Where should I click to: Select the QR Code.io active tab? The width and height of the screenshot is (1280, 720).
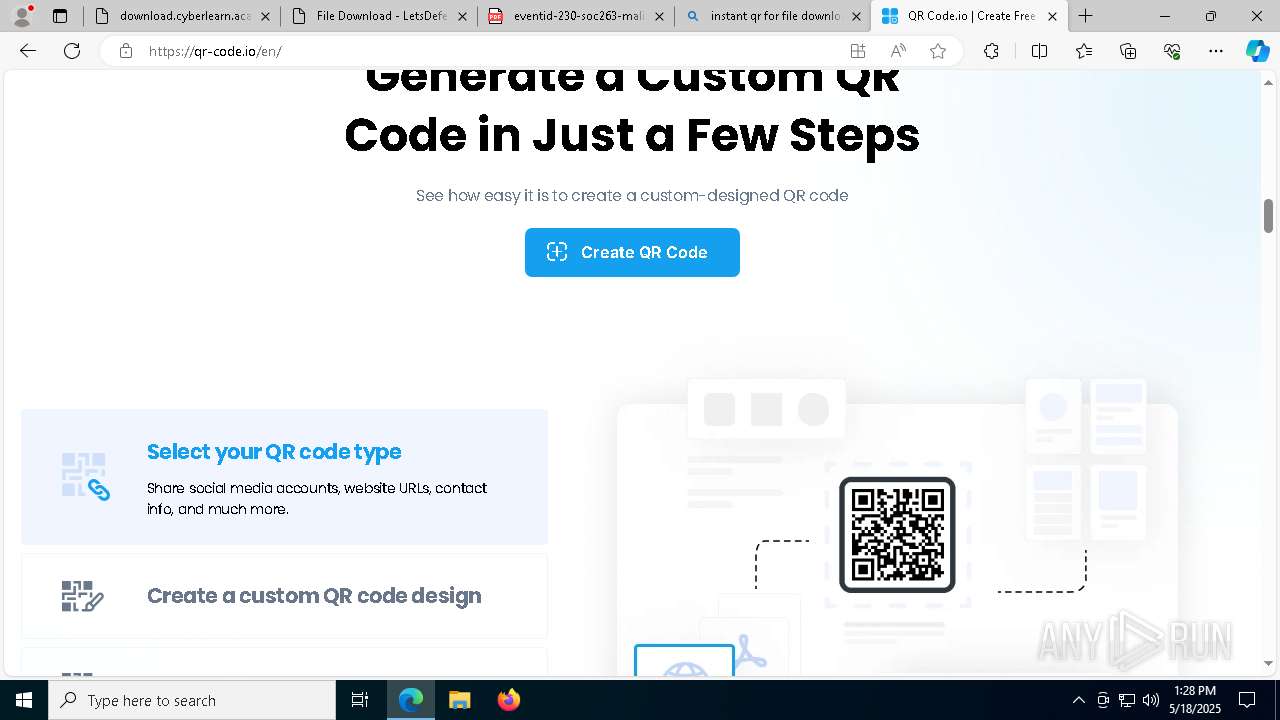click(970, 16)
